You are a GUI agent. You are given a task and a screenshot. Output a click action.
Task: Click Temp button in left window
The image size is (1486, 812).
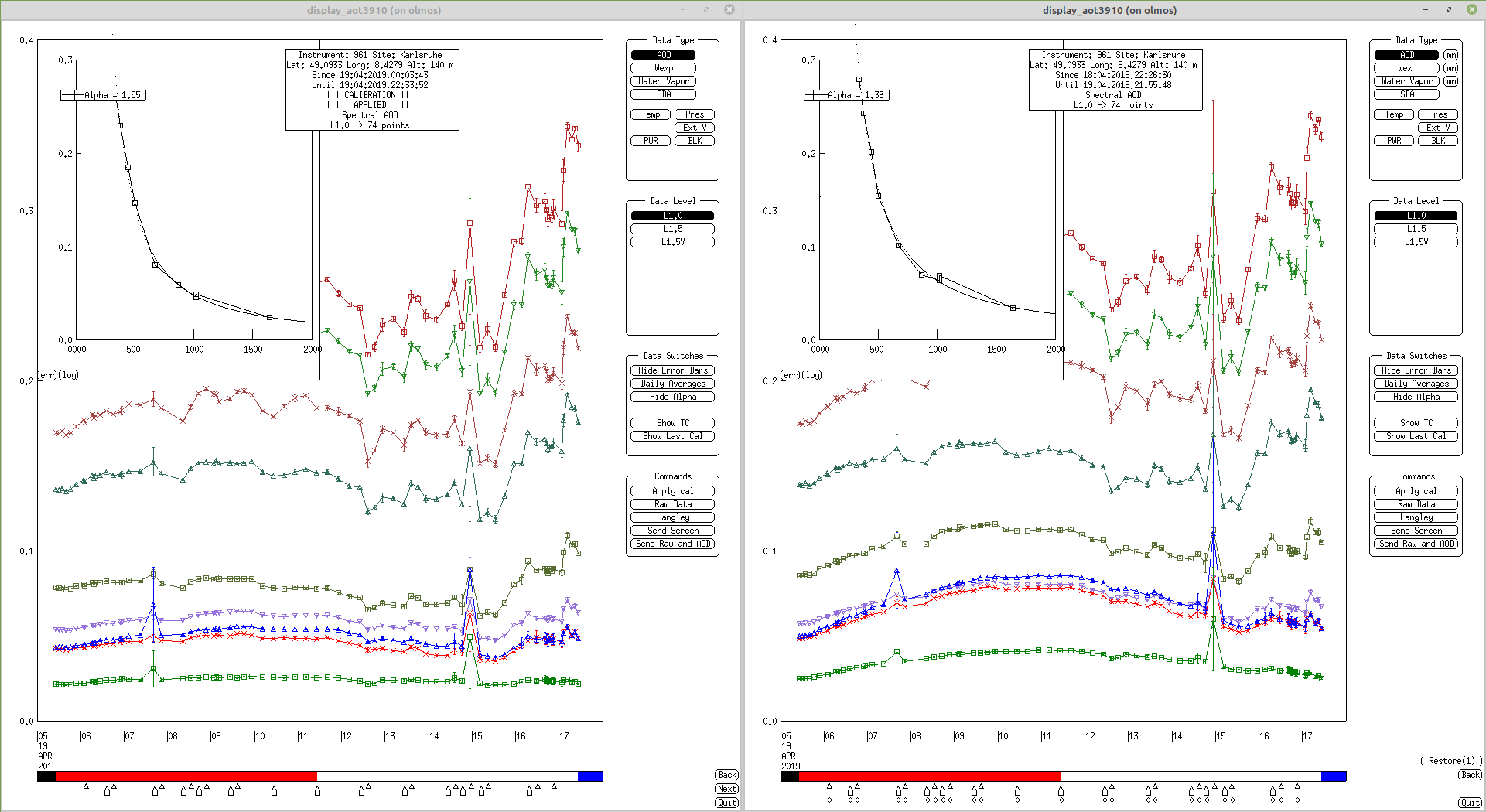pos(651,114)
